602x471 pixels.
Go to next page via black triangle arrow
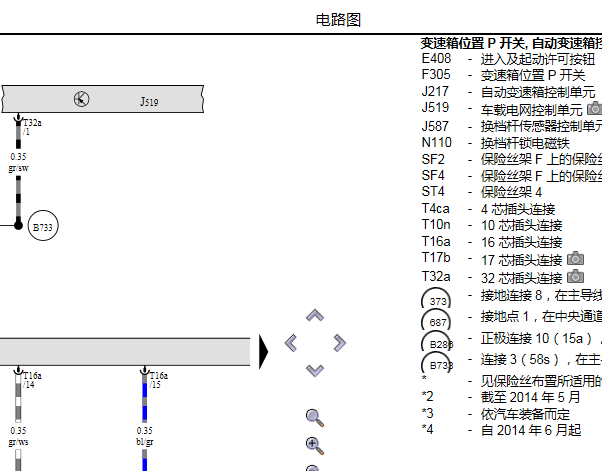click(263, 352)
